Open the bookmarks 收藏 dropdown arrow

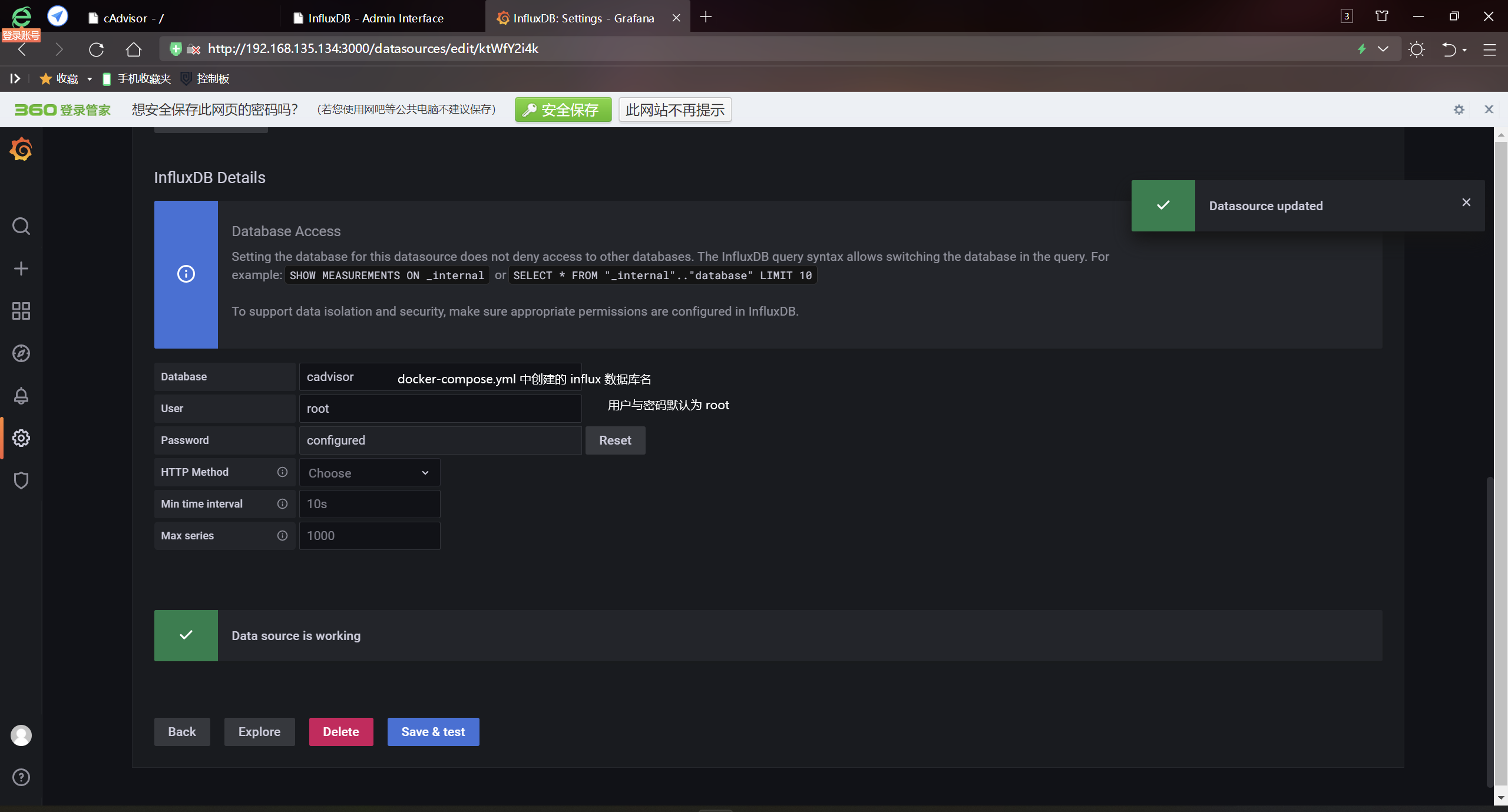tap(90, 79)
